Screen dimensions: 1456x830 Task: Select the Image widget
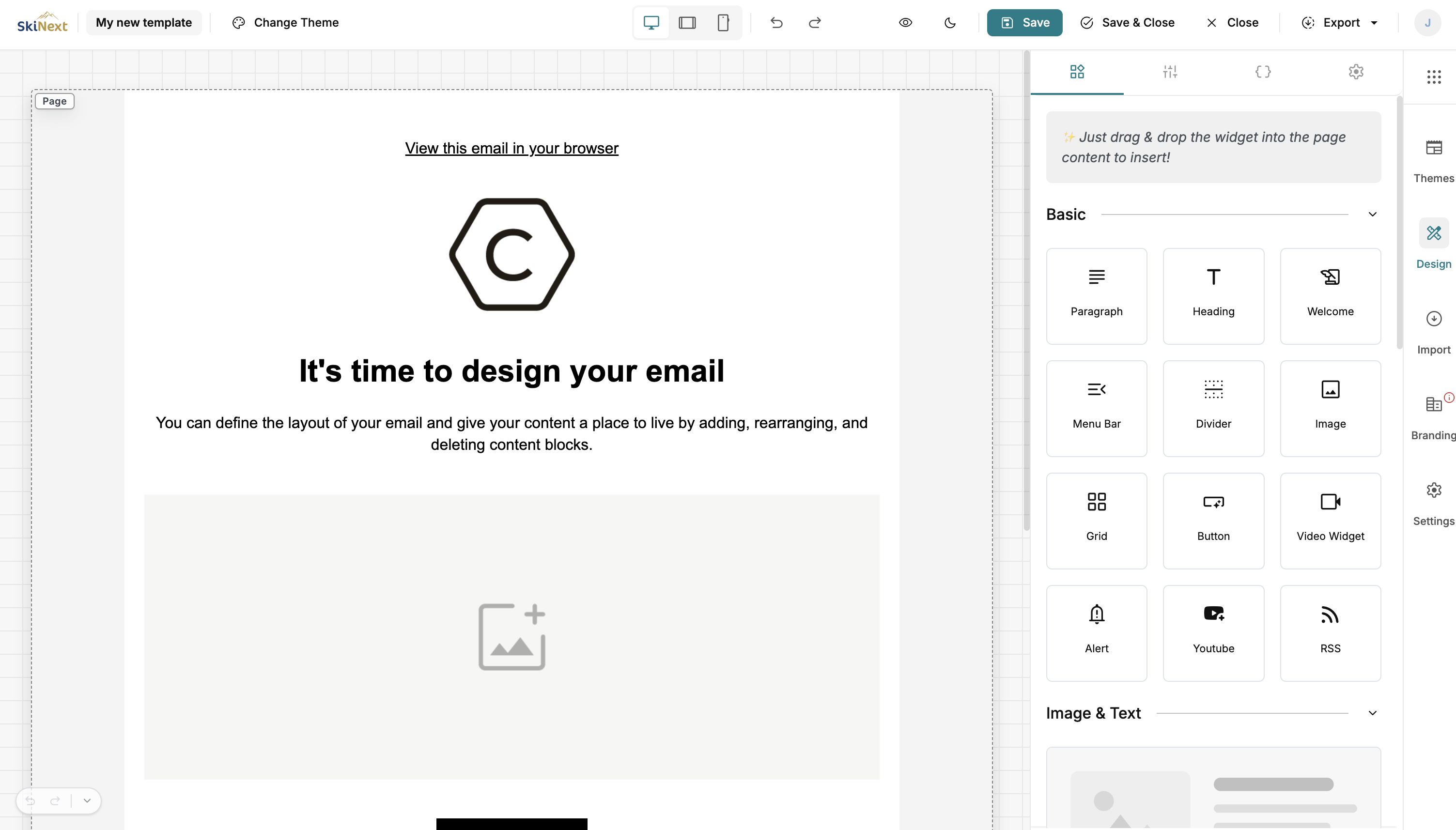[x=1330, y=408]
